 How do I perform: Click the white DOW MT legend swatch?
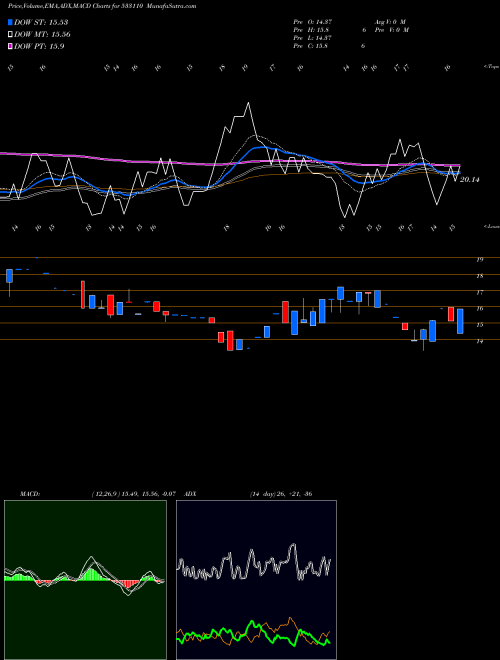pyautogui.click(x=10, y=34)
